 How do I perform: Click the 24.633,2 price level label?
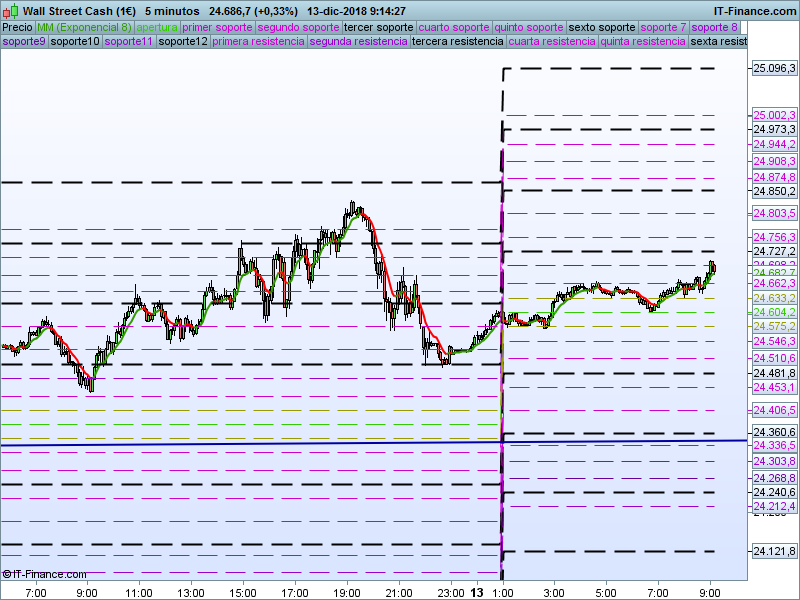point(774,298)
